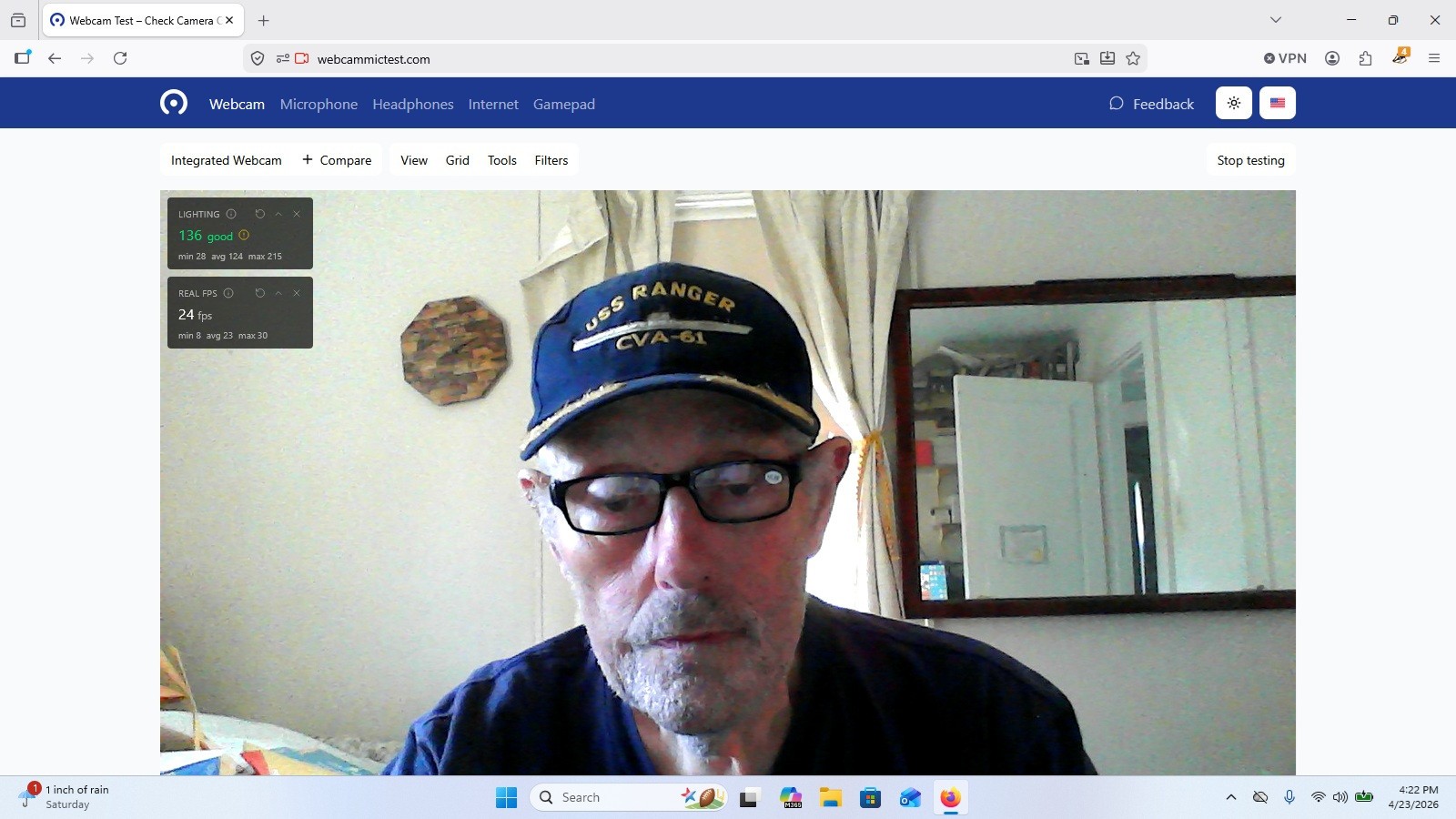This screenshot has width=1456, height=819.
Task: Click the install/save page icon in address bar
Action: click(1107, 58)
